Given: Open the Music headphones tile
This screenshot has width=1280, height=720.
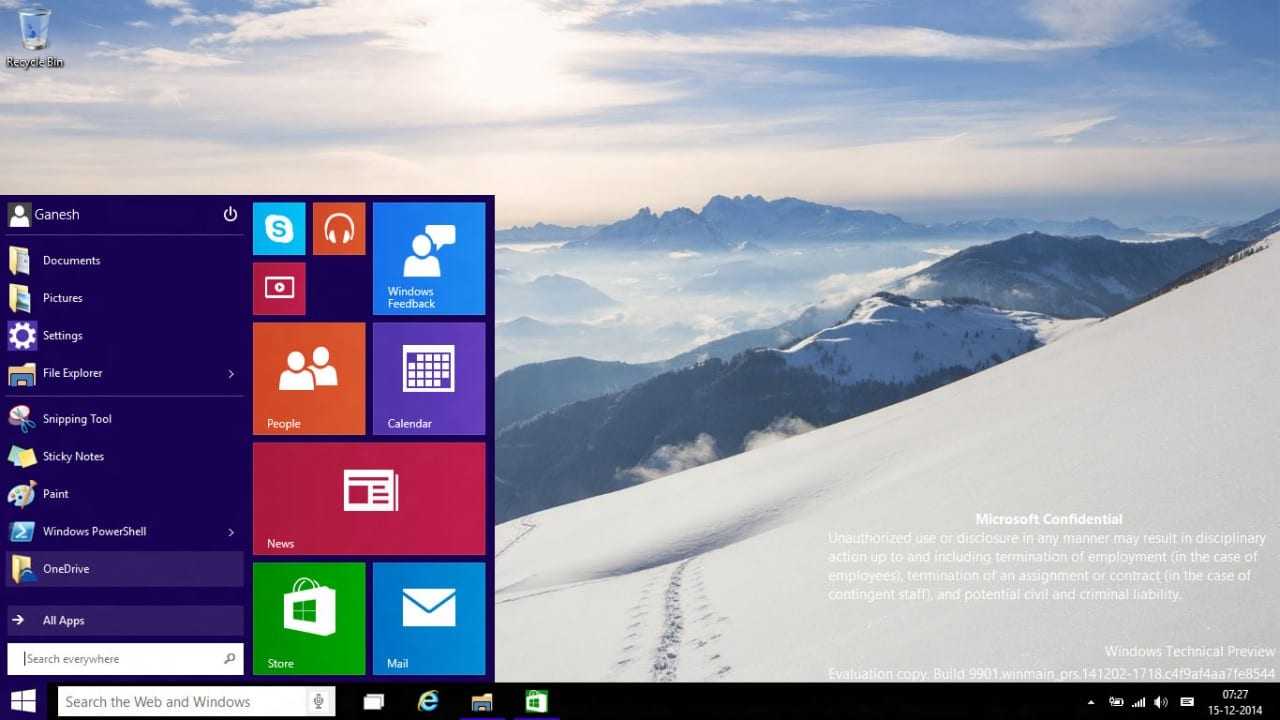Looking at the screenshot, I should (339, 229).
